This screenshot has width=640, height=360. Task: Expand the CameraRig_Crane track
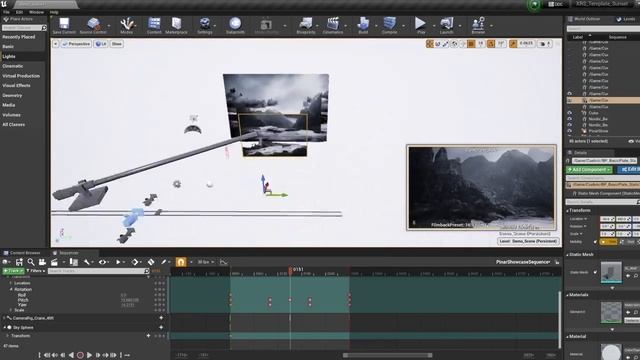[x=4, y=318]
